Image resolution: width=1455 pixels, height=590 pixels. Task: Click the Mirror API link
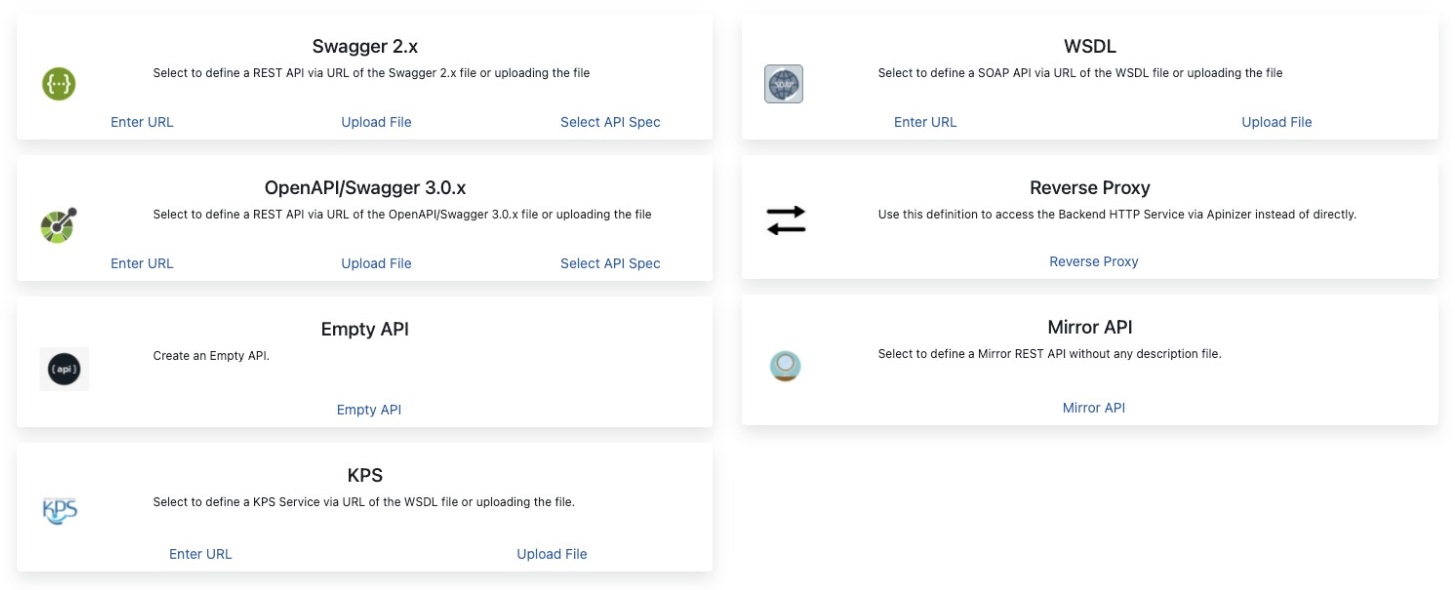(x=1092, y=407)
